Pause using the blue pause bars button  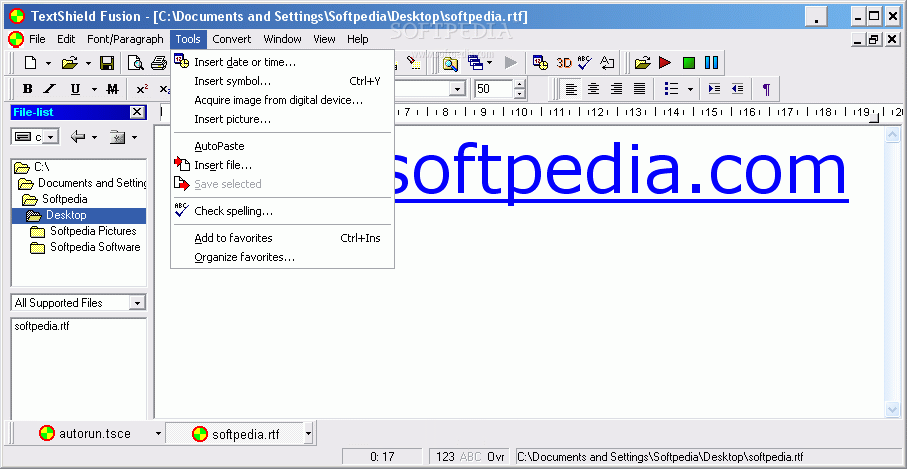tap(711, 62)
